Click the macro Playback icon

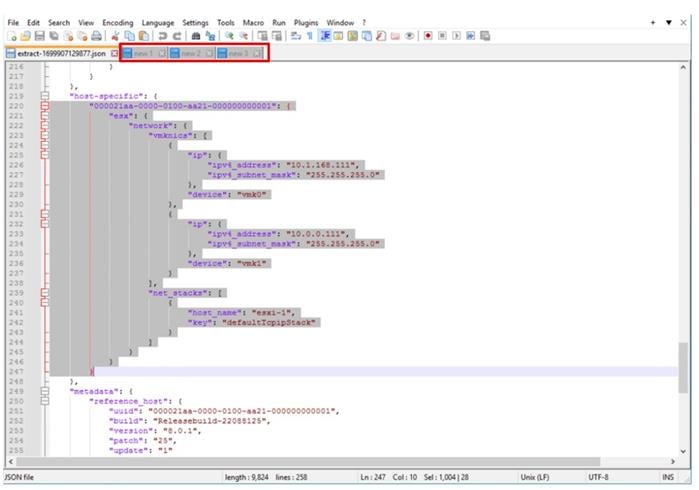456,36
